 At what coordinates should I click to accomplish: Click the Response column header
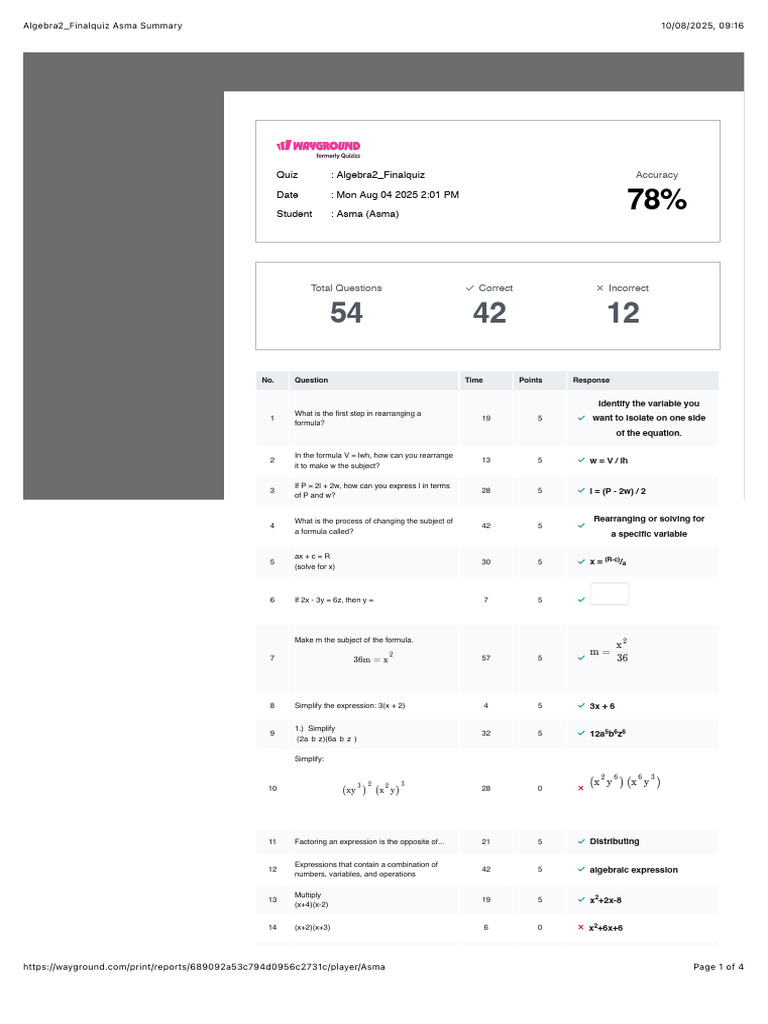tap(591, 380)
